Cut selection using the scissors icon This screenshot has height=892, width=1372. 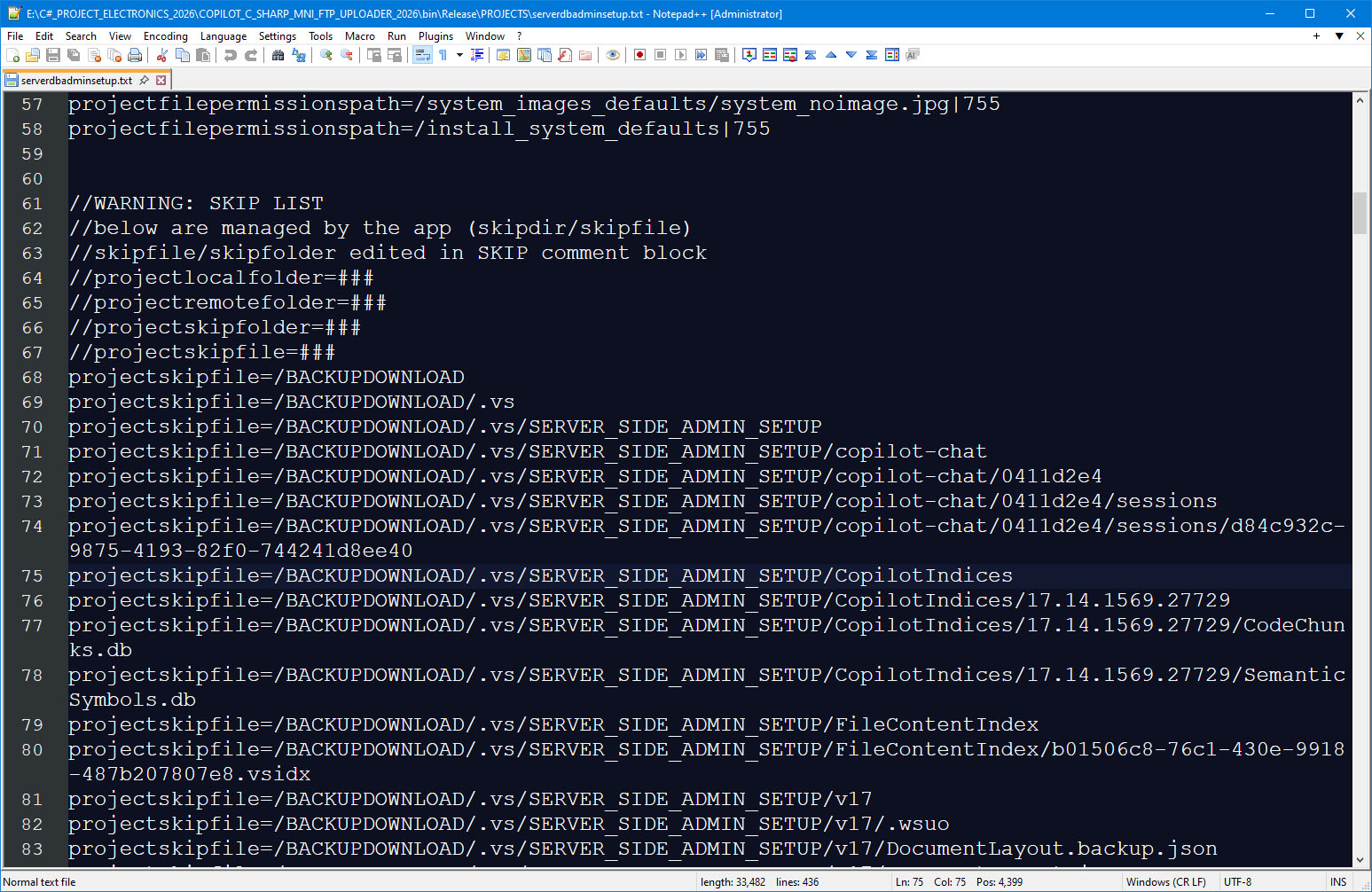162,55
